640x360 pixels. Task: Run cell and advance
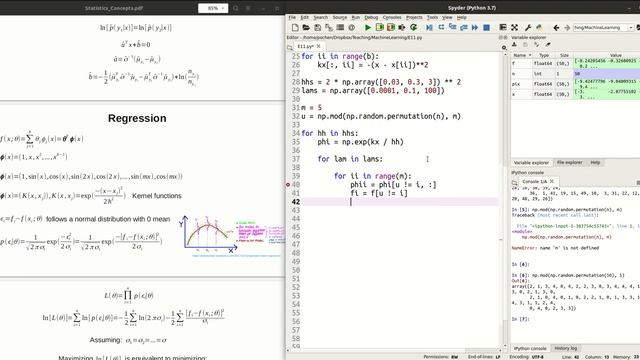pyautogui.click(x=391, y=27)
